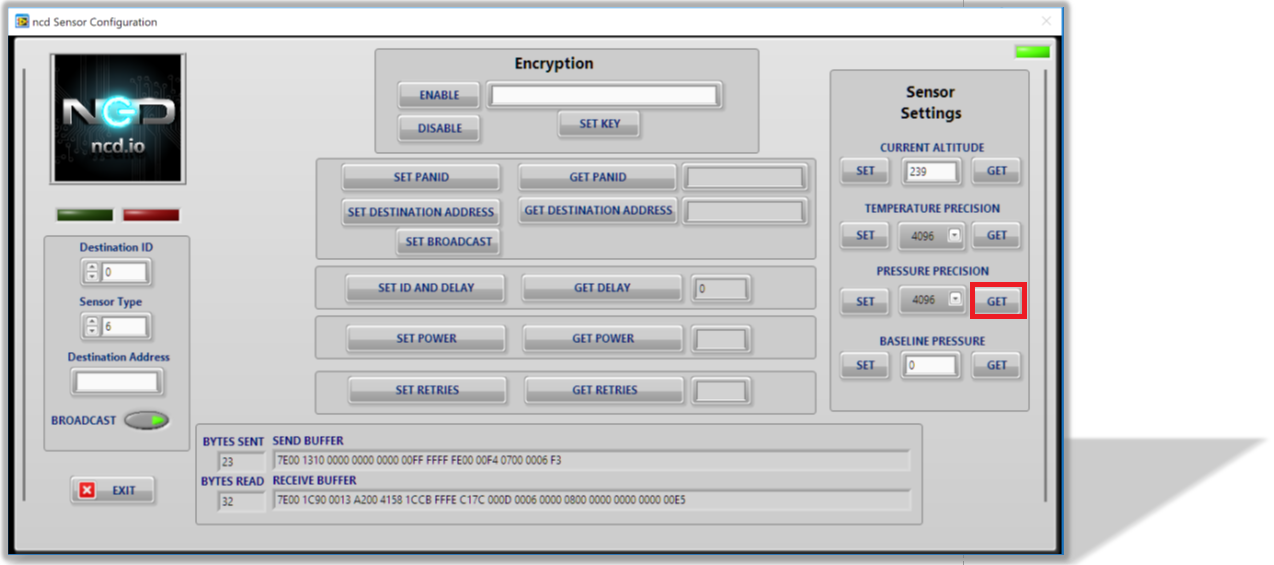This screenshot has height=565, width=1274.
Task: Click the SET ID AND DELAY button
Action: pos(426,288)
